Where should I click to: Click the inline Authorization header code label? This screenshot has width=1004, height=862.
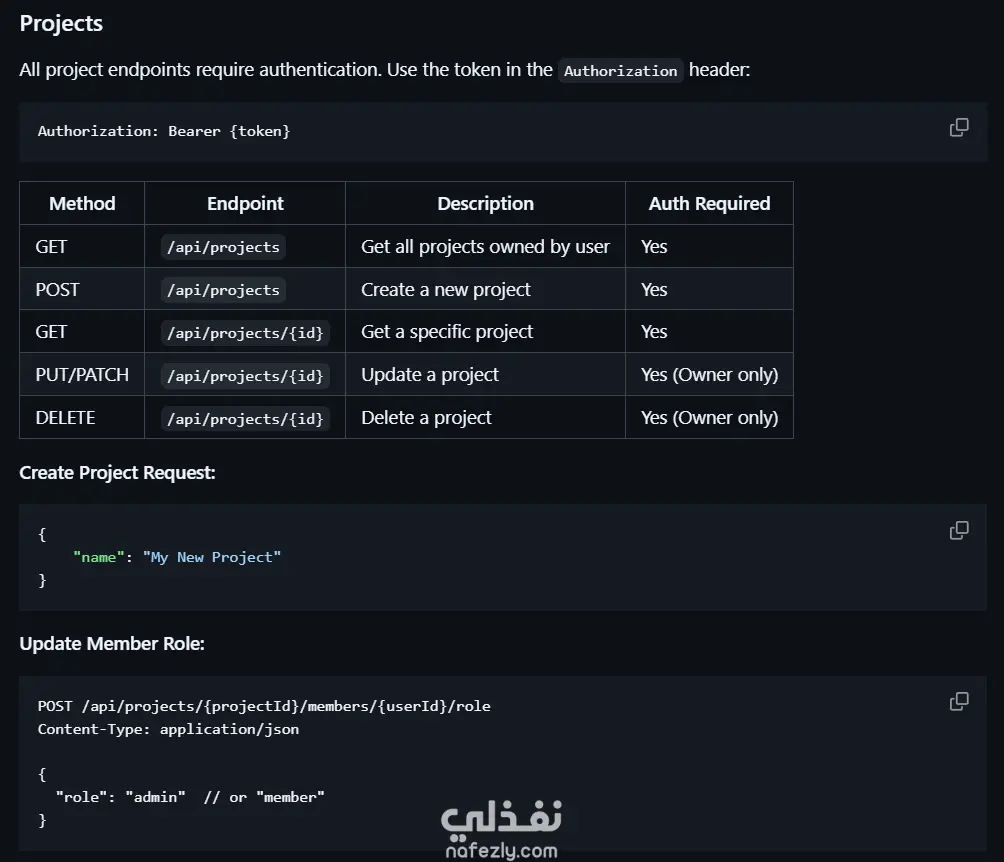pos(620,71)
